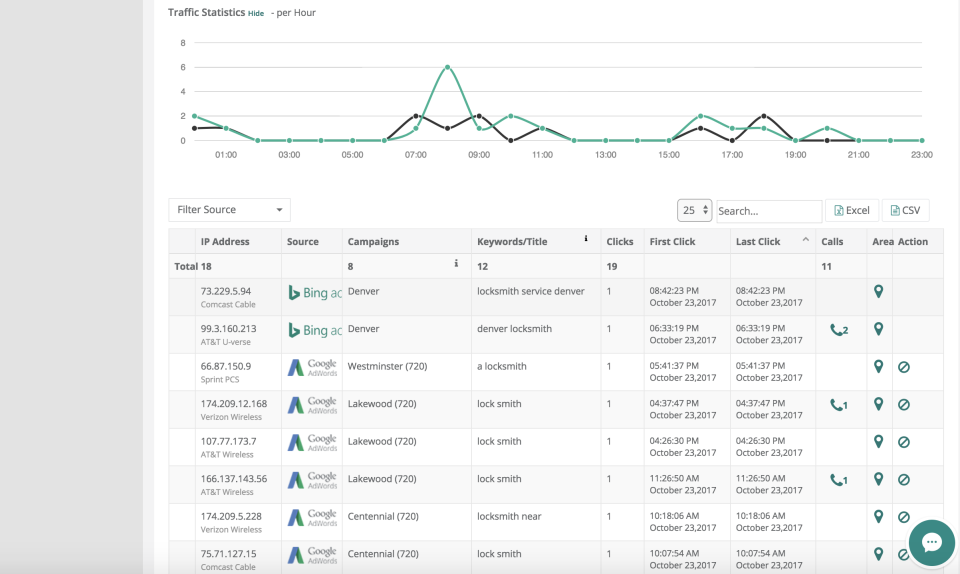The image size is (960, 574).
Task: Click the info icon beside campaigns total
Action: (456, 264)
